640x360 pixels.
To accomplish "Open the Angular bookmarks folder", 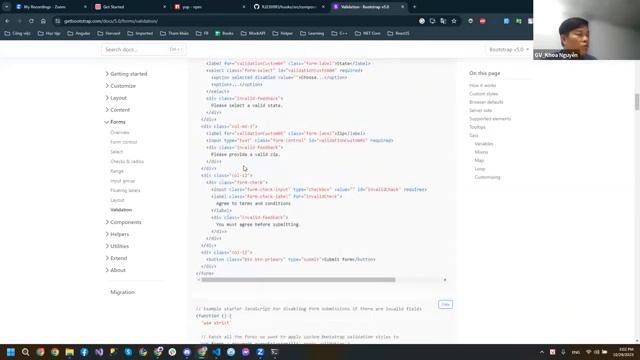I will [78, 33].
